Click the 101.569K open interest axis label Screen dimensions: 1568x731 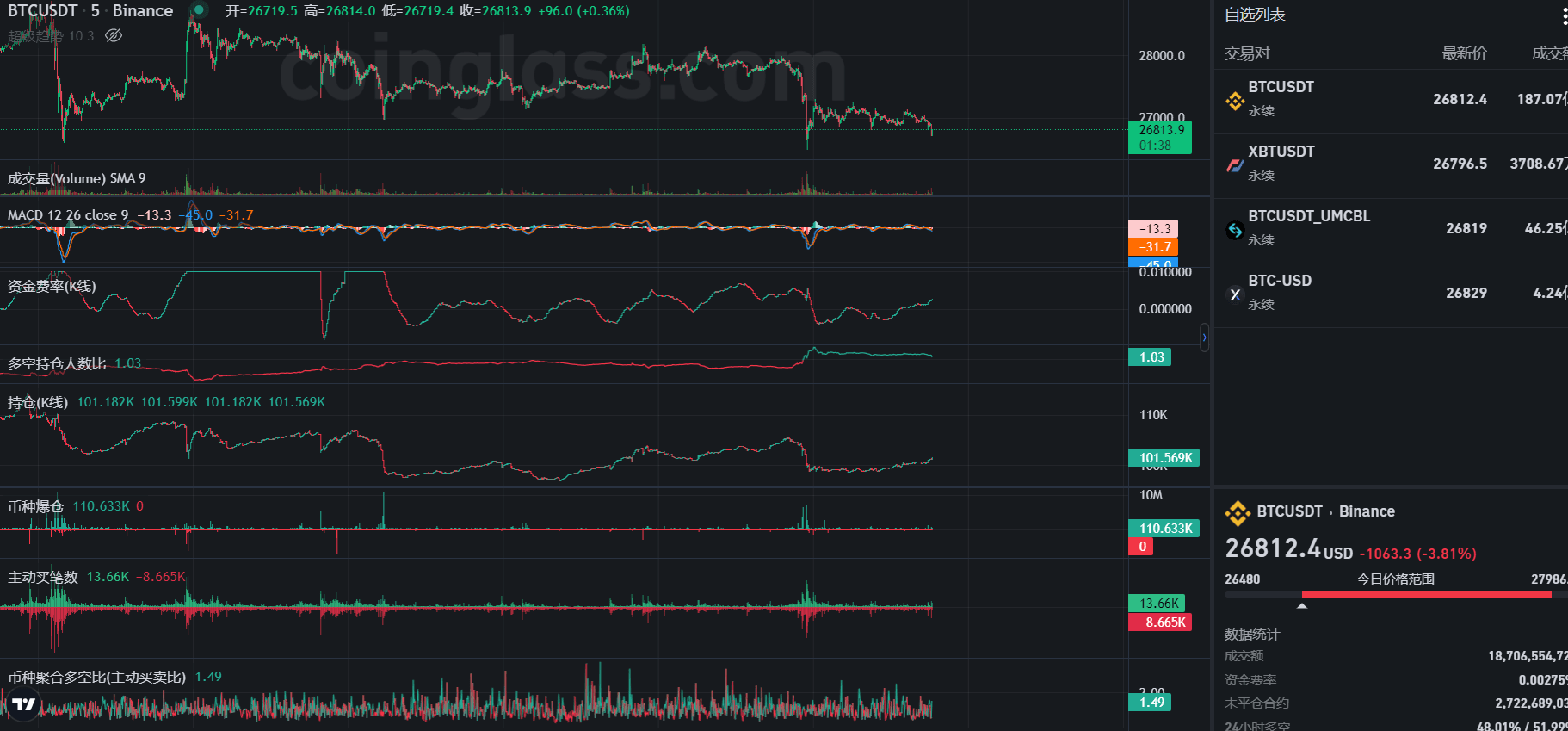[1164, 458]
